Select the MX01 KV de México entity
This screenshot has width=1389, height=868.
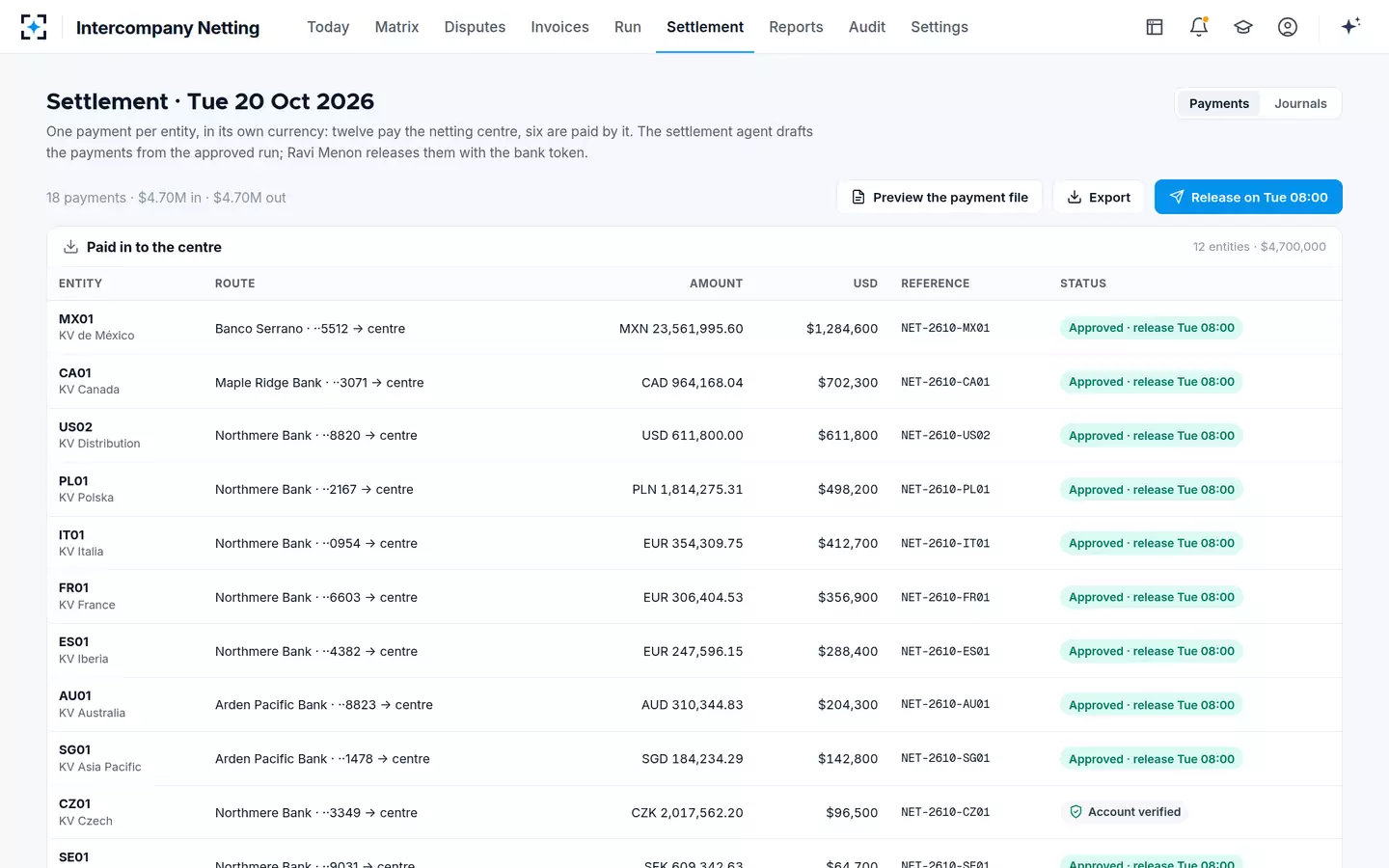(x=96, y=327)
